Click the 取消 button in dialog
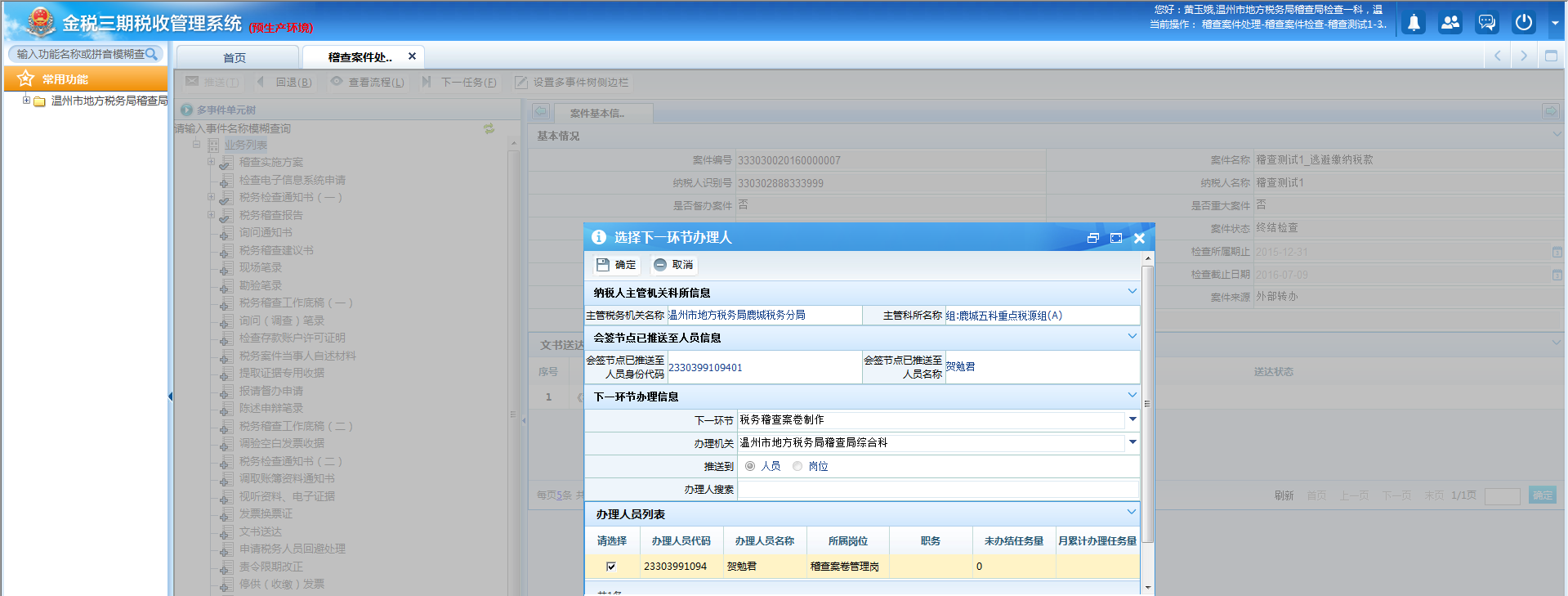Screen dimensions: 1568x596 pos(673,265)
